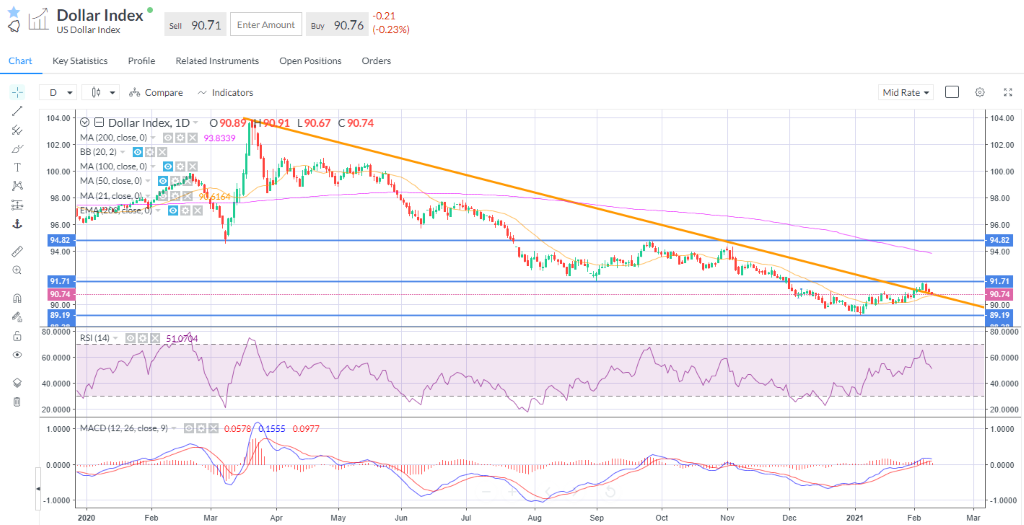Open the candlestick chart type dropdown

tap(101, 93)
